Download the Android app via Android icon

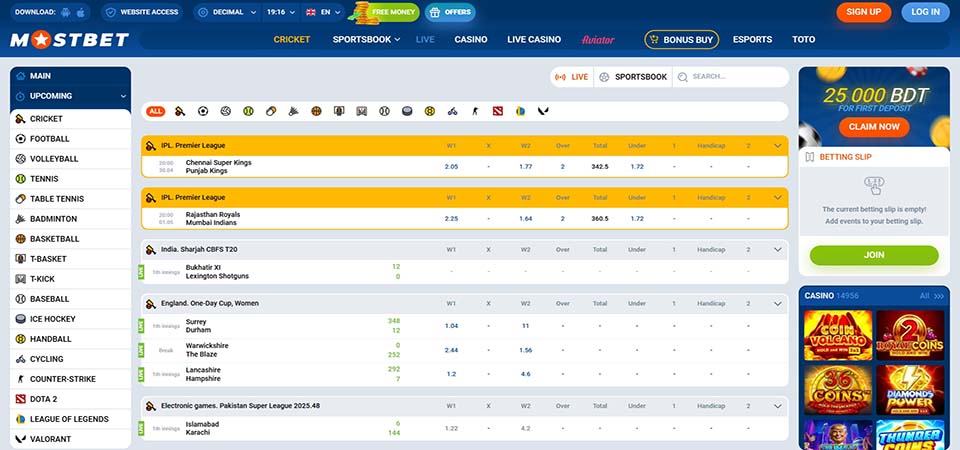(66, 12)
